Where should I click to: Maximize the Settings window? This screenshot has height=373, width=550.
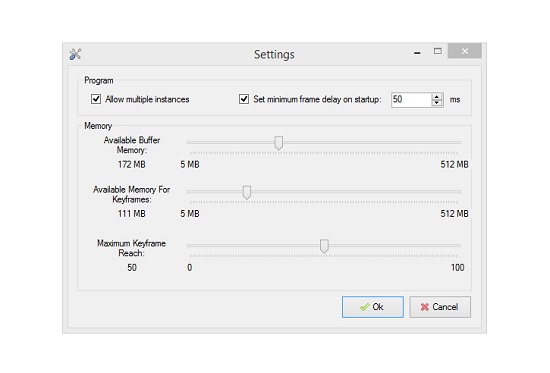pyautogui.click(x=437, y=51)
